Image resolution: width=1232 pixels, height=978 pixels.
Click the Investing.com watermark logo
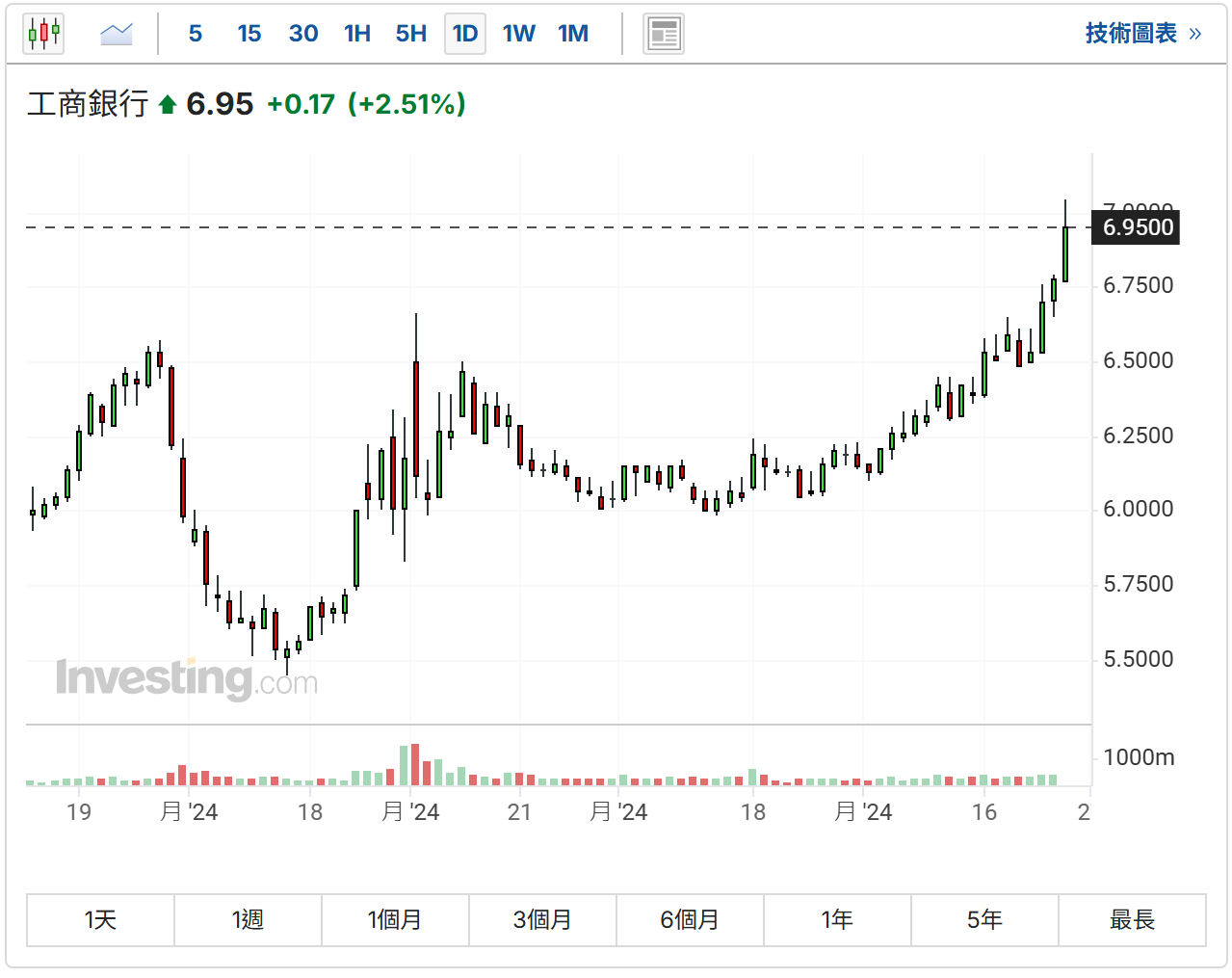pos(186,679)
